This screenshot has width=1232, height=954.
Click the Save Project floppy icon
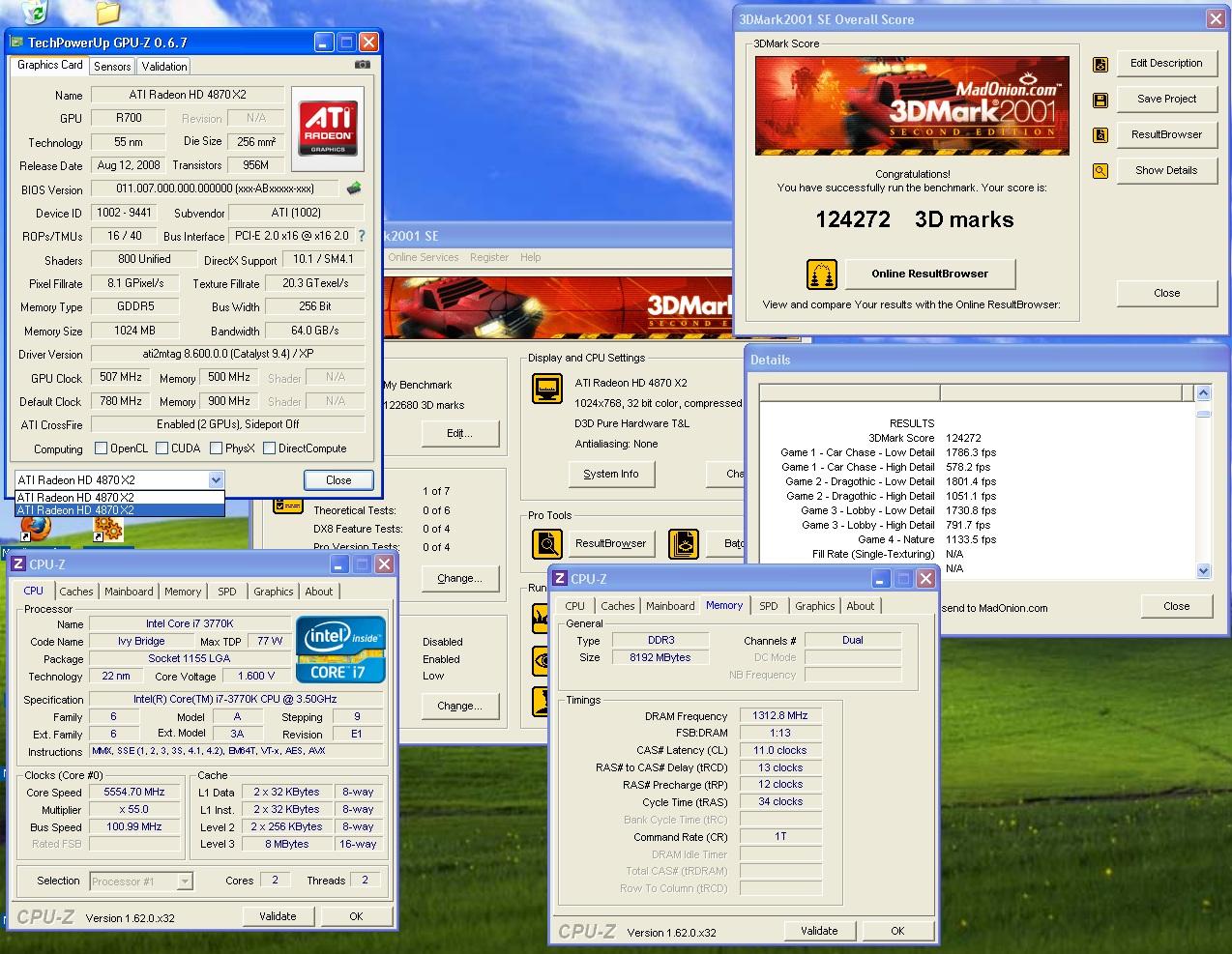(1100, 100)
